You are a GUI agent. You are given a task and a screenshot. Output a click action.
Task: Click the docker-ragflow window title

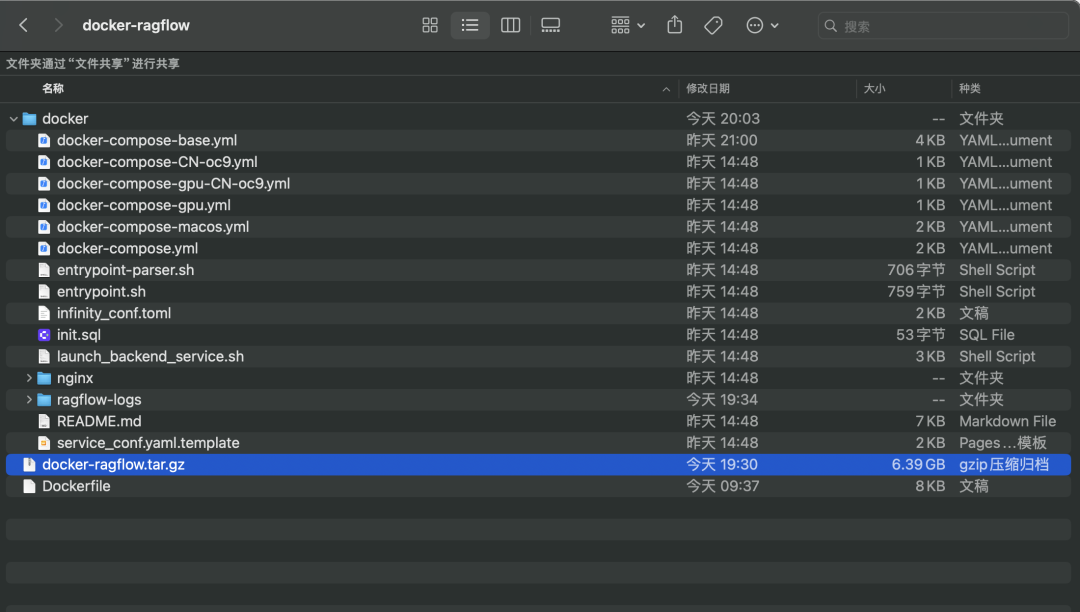(136, 25)
